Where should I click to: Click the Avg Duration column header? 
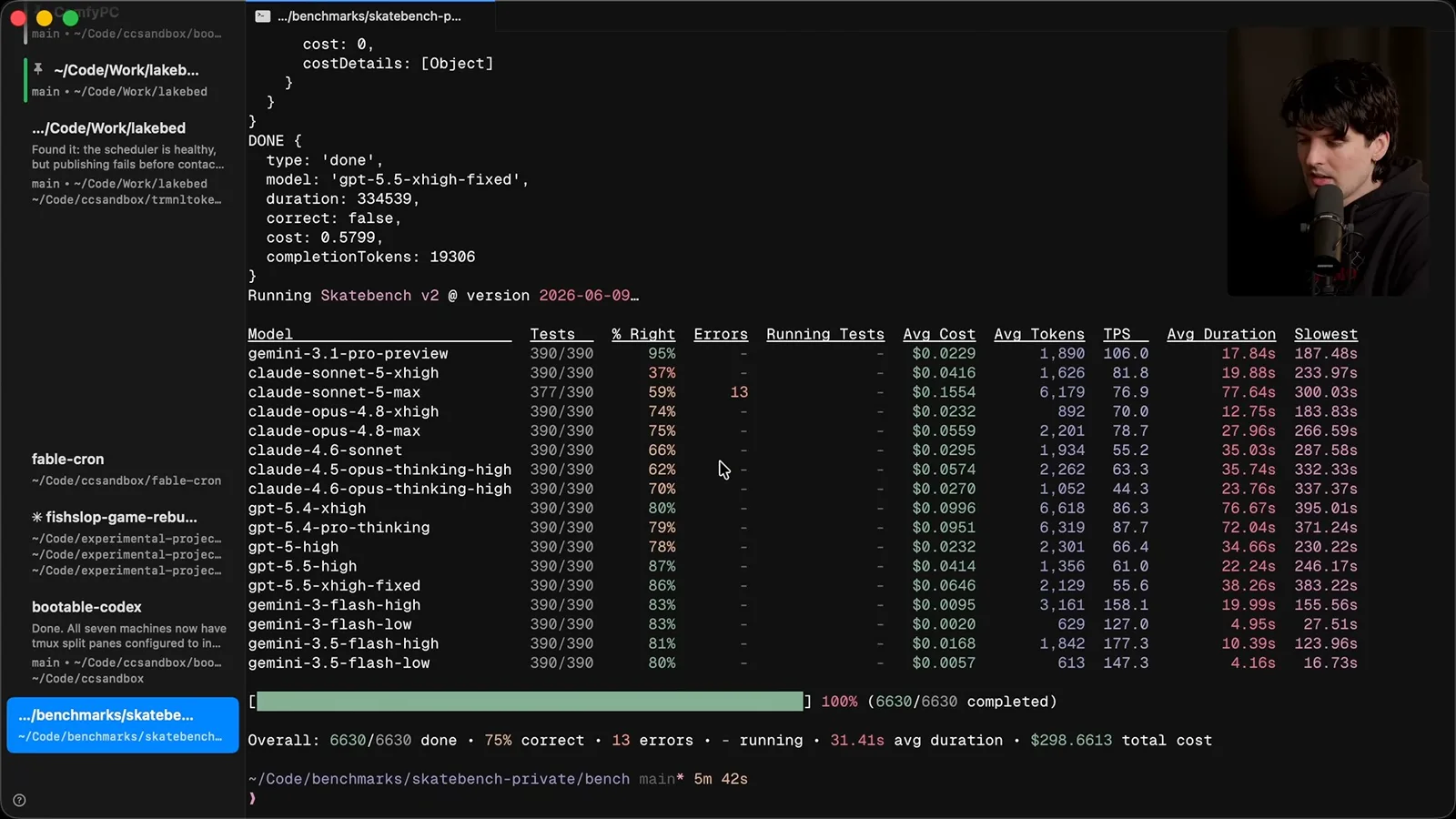click(x=1221, y=334)
